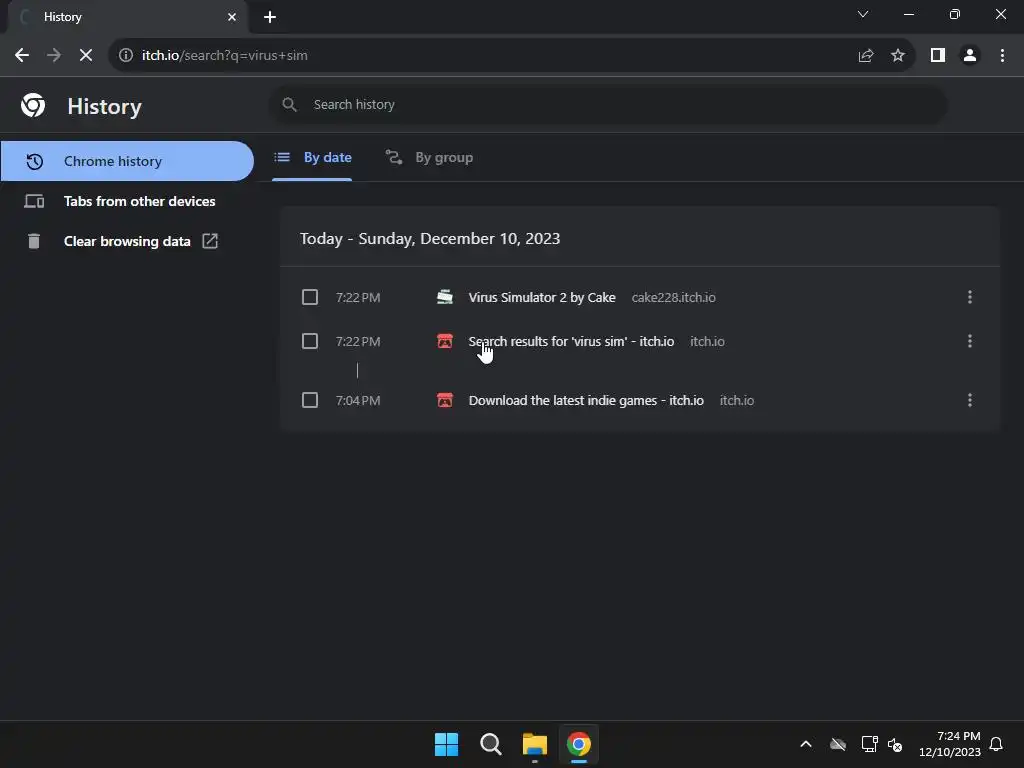This screenshot has width=1024, height=768.
Task: Open Windows taskbar search
Action: point(490,744)
